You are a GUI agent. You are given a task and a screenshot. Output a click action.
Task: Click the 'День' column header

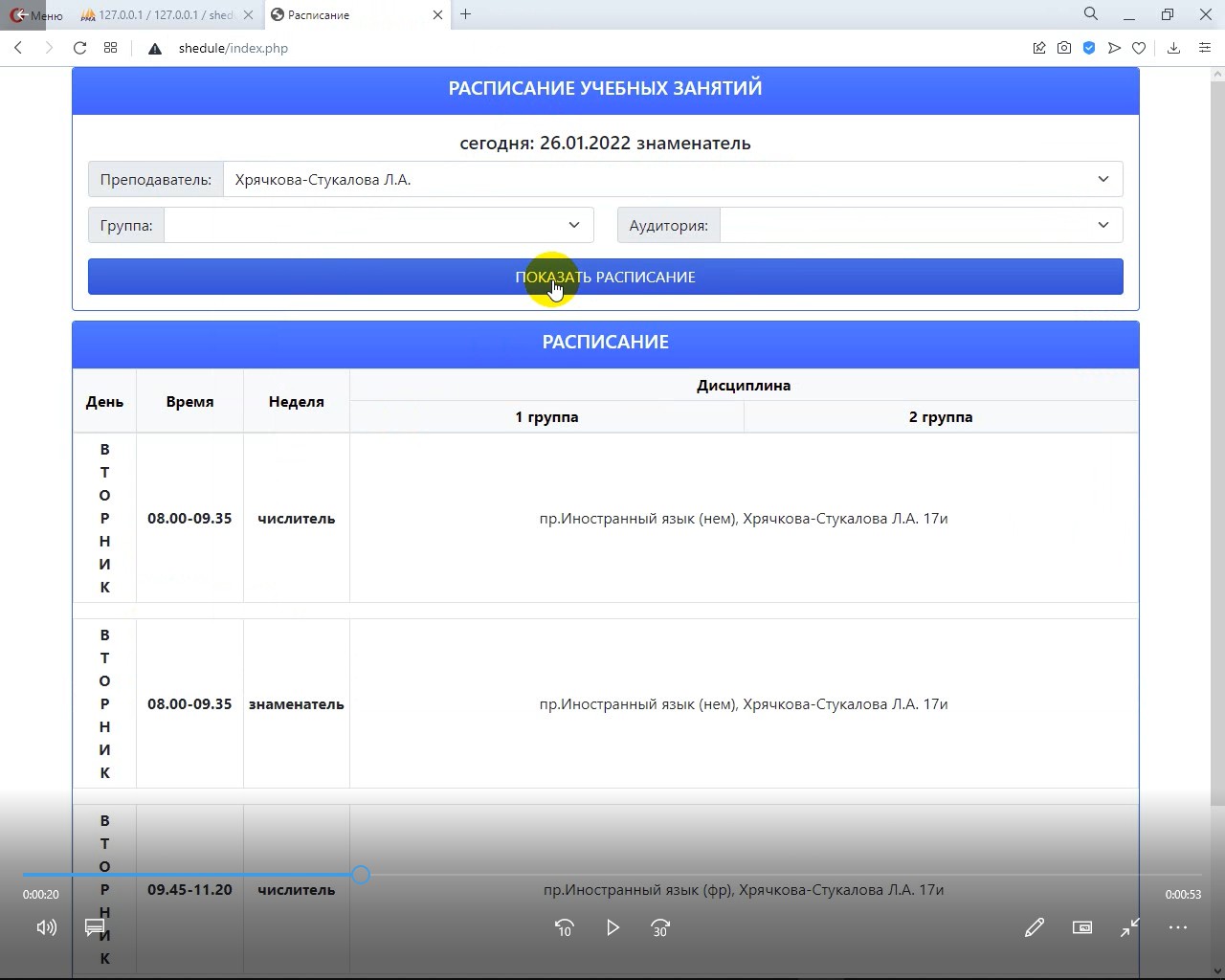click(104, 402)
